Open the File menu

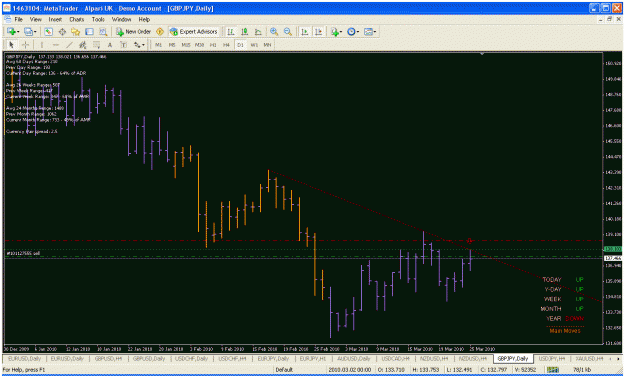[x=19, y=19]
